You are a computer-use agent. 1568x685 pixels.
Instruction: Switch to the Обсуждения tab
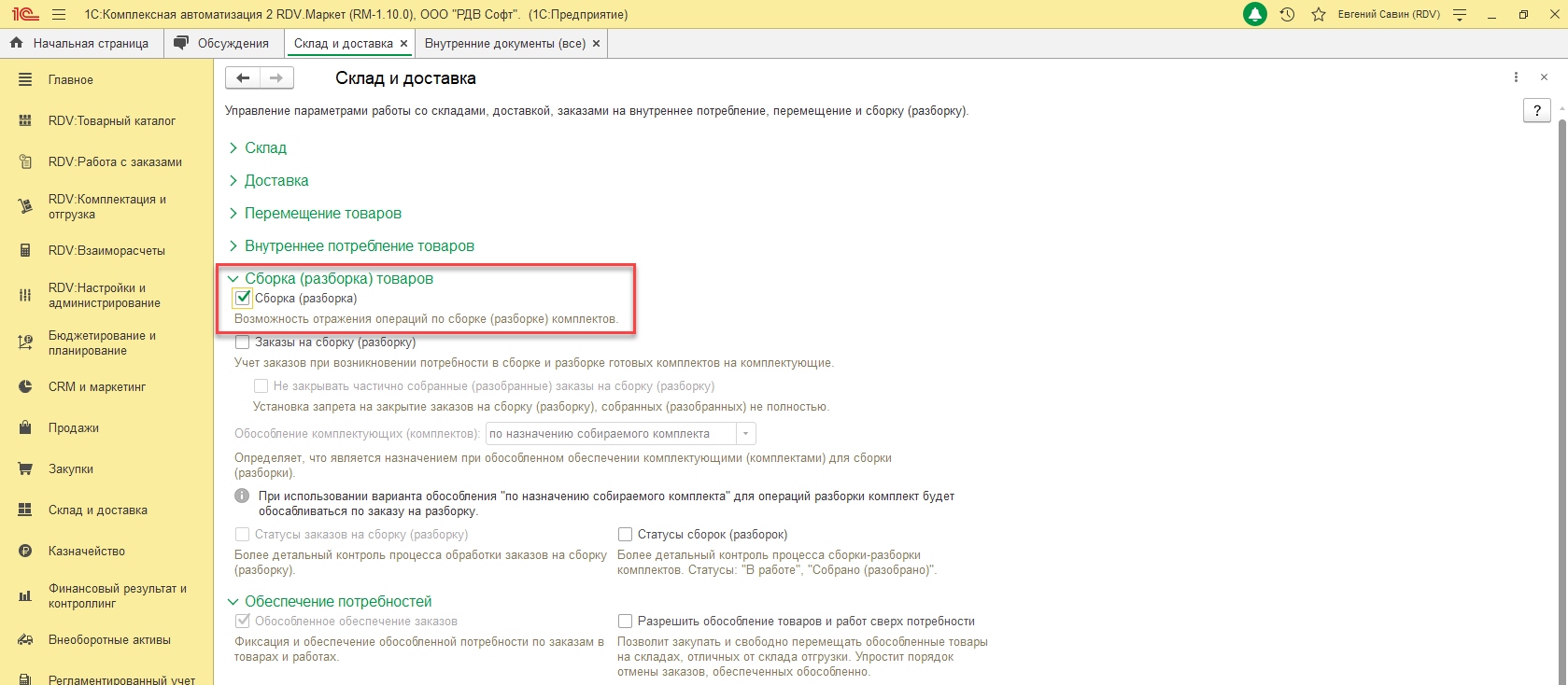223,44
